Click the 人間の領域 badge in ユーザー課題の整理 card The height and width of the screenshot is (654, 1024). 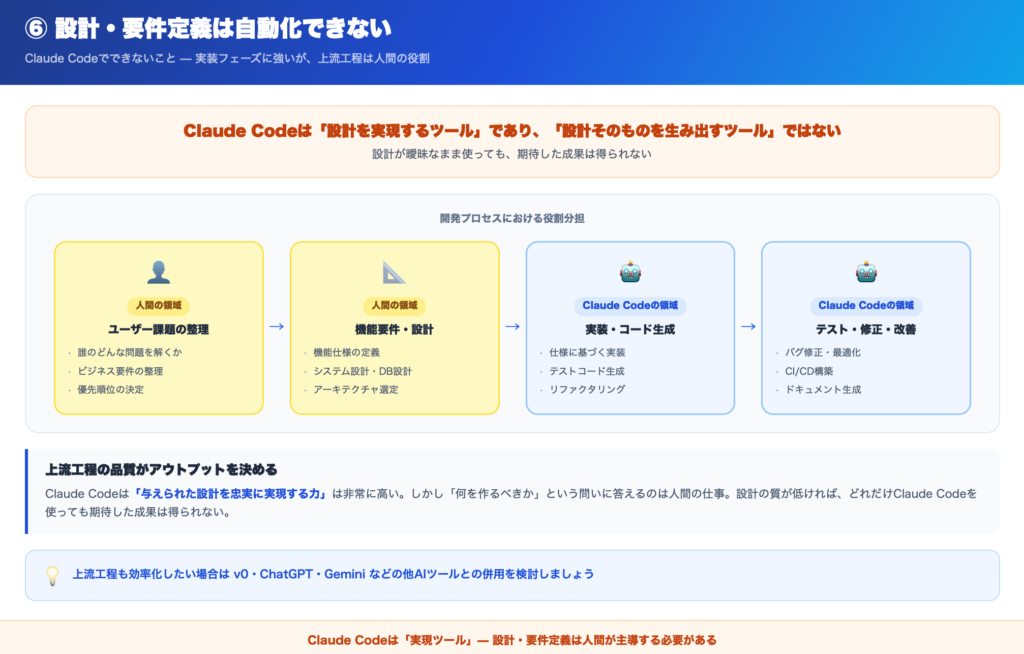coord(159,306)
